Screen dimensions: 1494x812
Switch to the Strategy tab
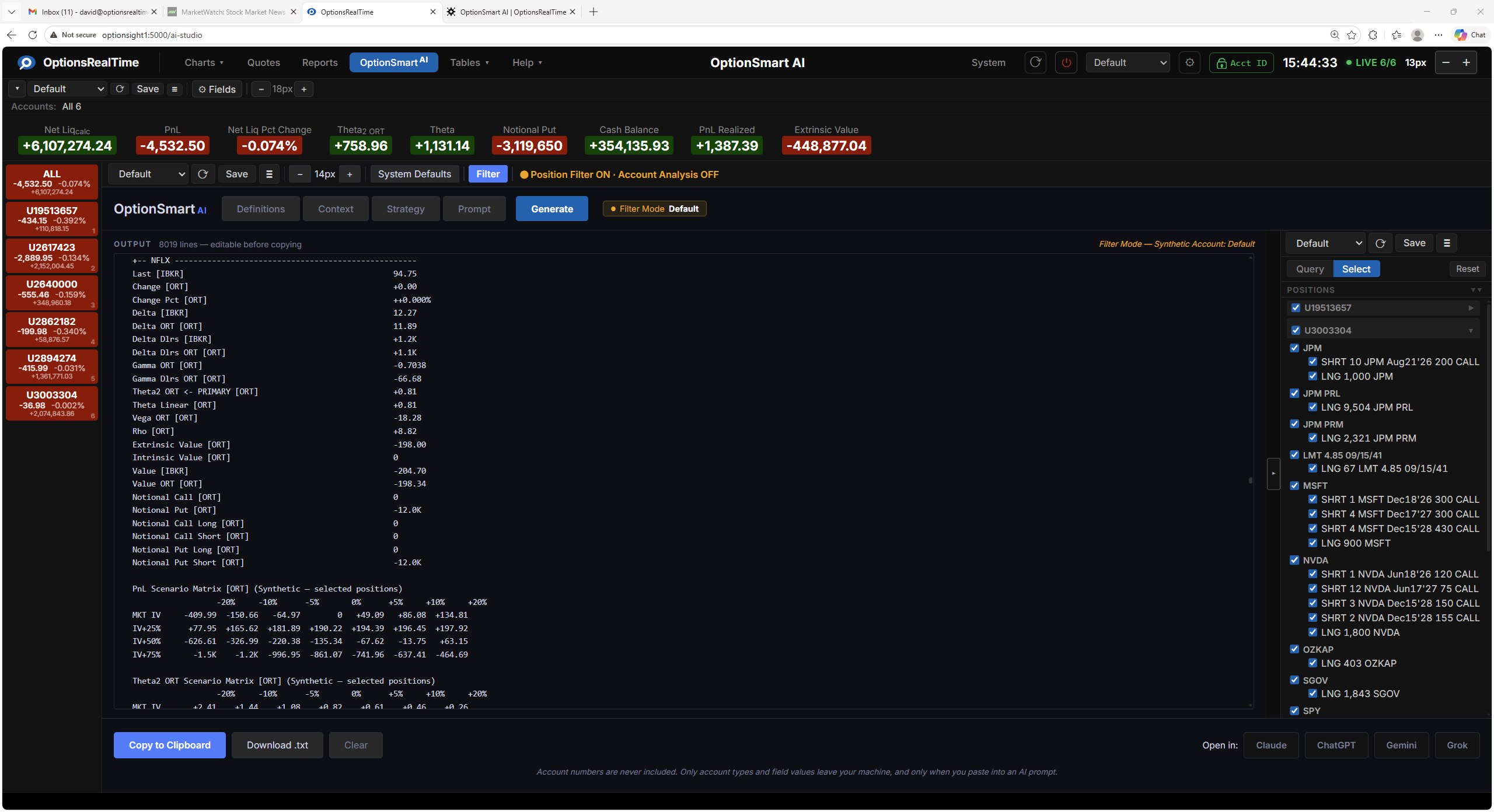click(405, 208)
